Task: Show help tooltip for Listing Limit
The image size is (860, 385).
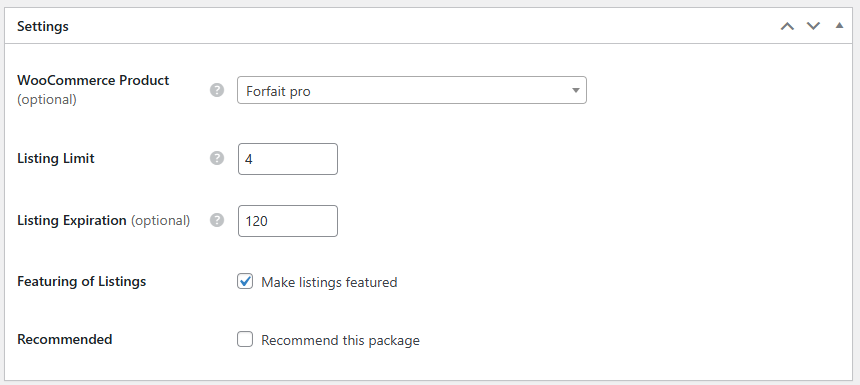Action: 217,158
